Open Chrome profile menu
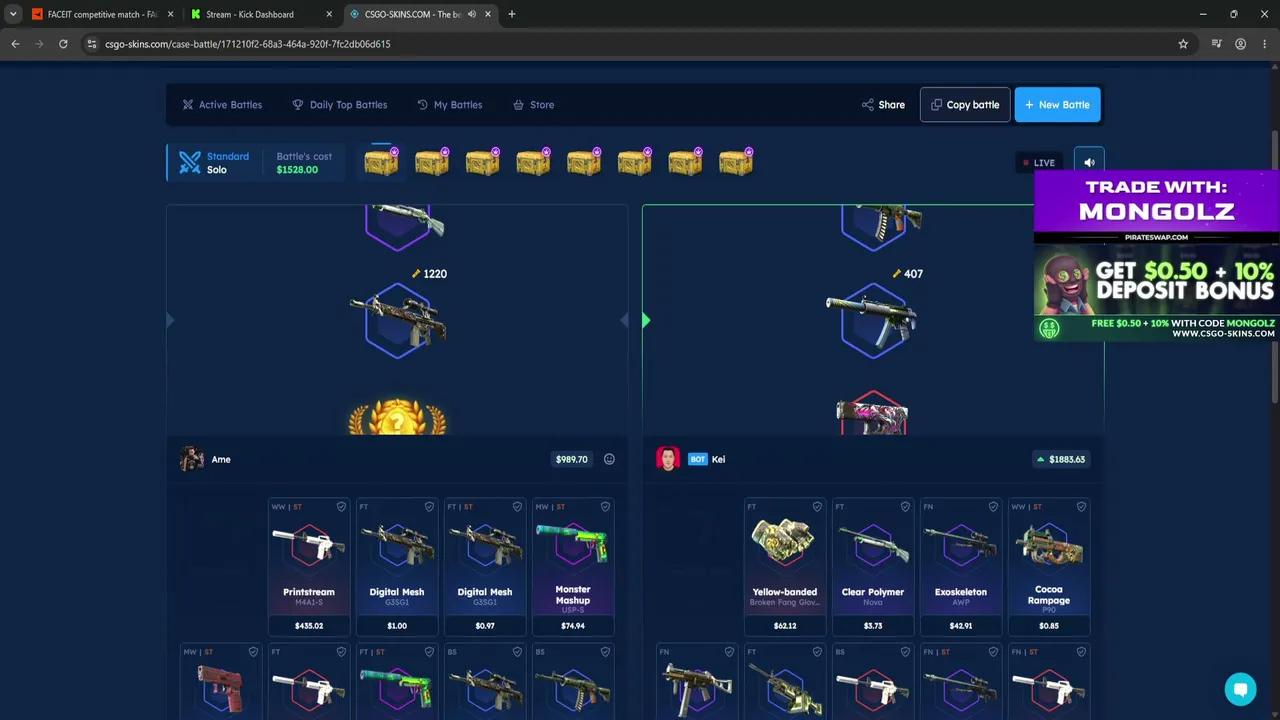 (x=1240, y=44)
